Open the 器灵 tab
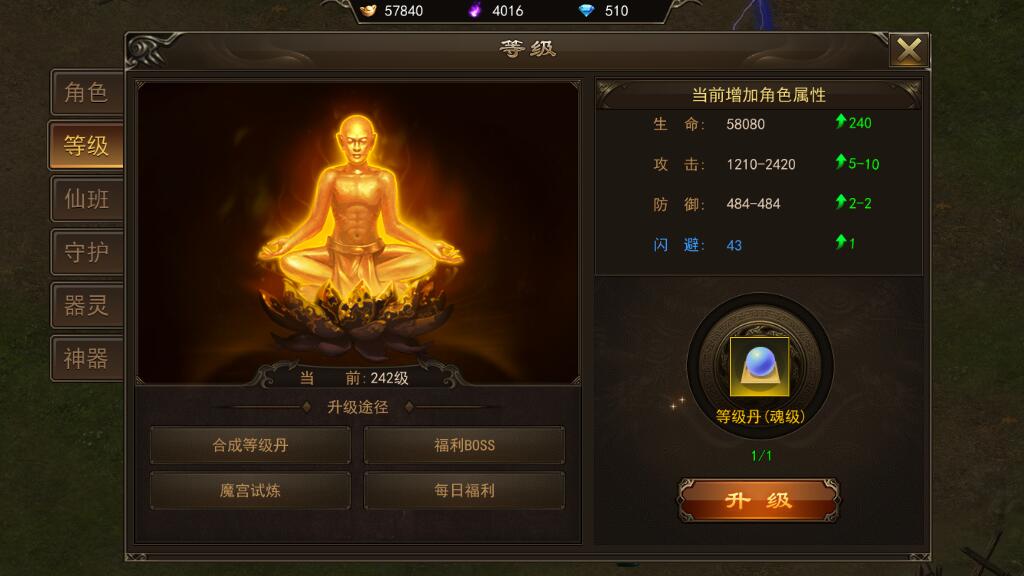 [87, 306]
